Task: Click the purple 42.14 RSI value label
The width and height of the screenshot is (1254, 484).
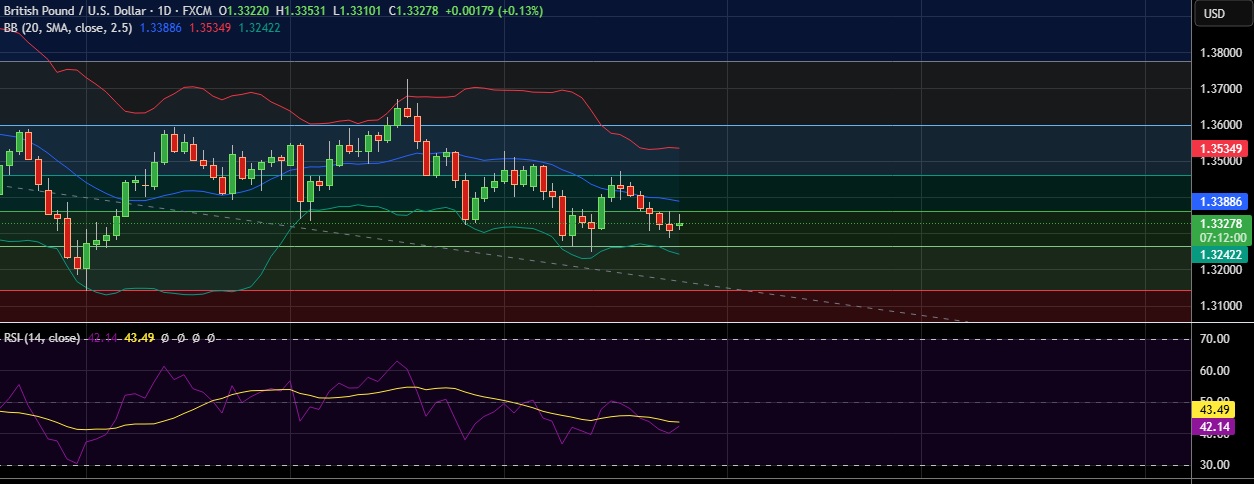Action: click(1221, 427)
